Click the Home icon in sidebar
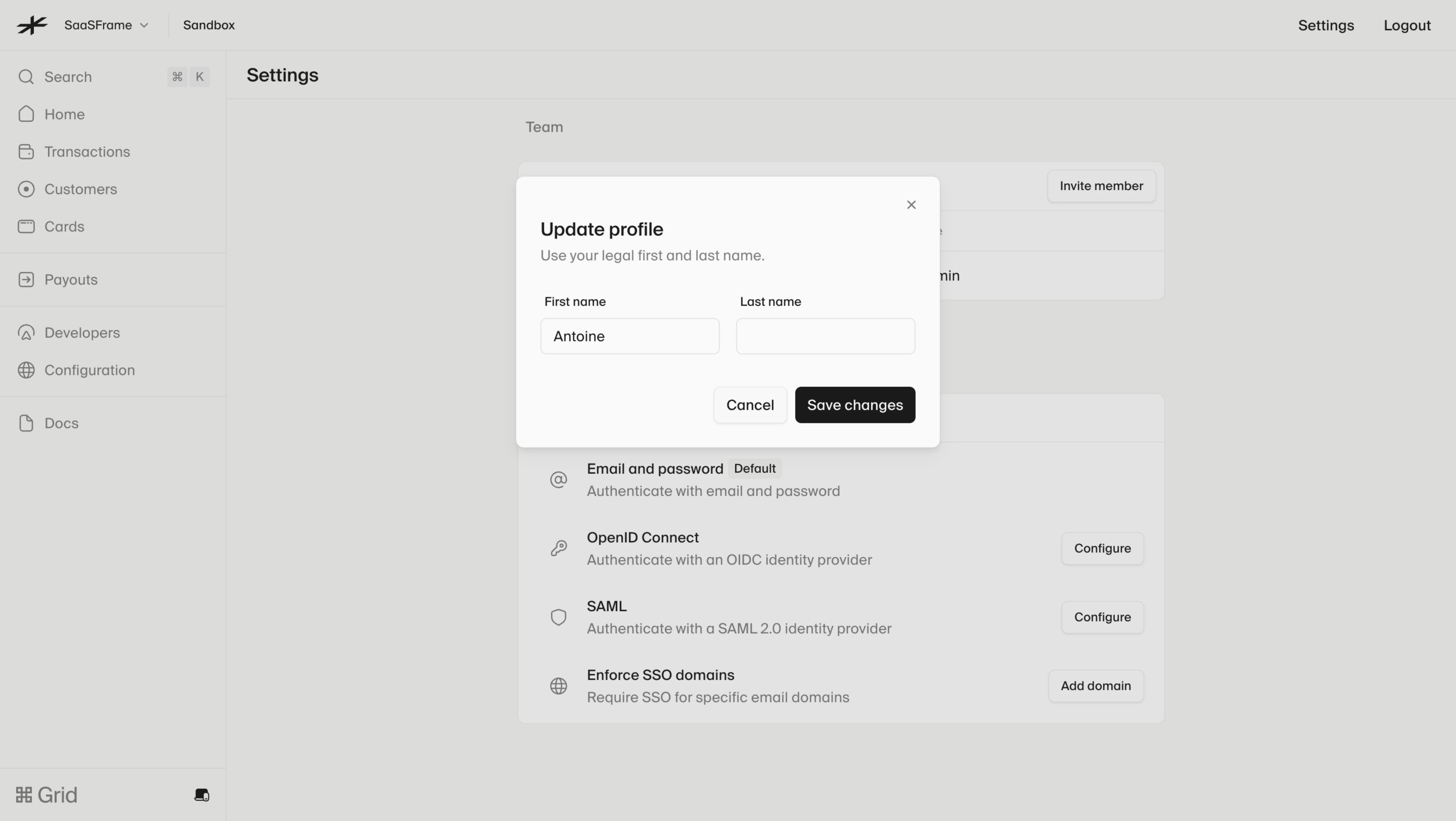 coord(26,114)
